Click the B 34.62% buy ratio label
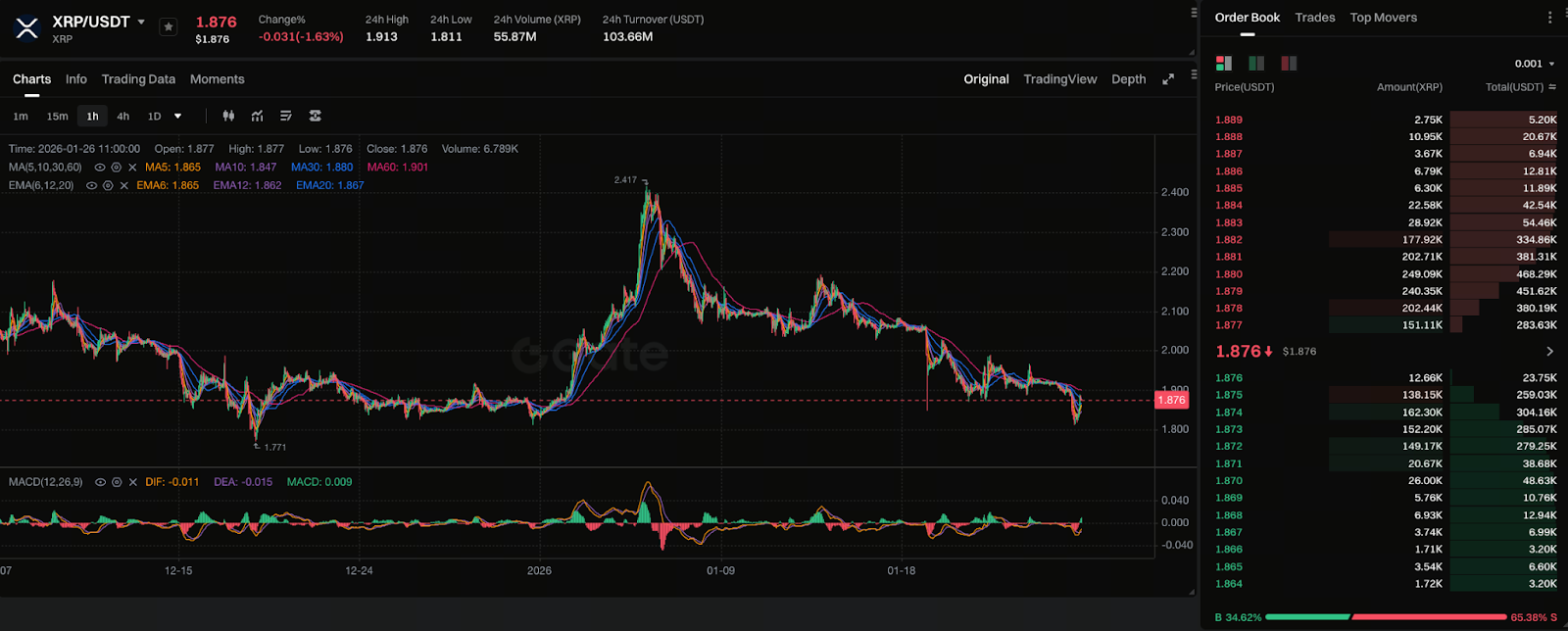Viewport: 1568px width, 631px height. coord(1238,618)
